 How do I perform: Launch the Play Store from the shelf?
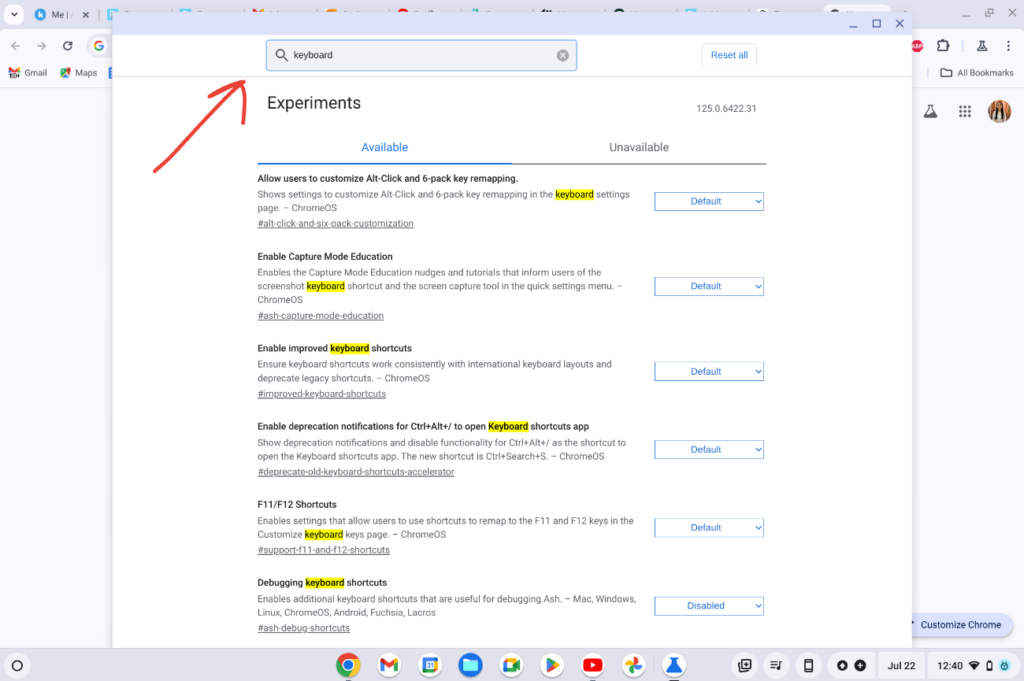[x=551, y=665]
